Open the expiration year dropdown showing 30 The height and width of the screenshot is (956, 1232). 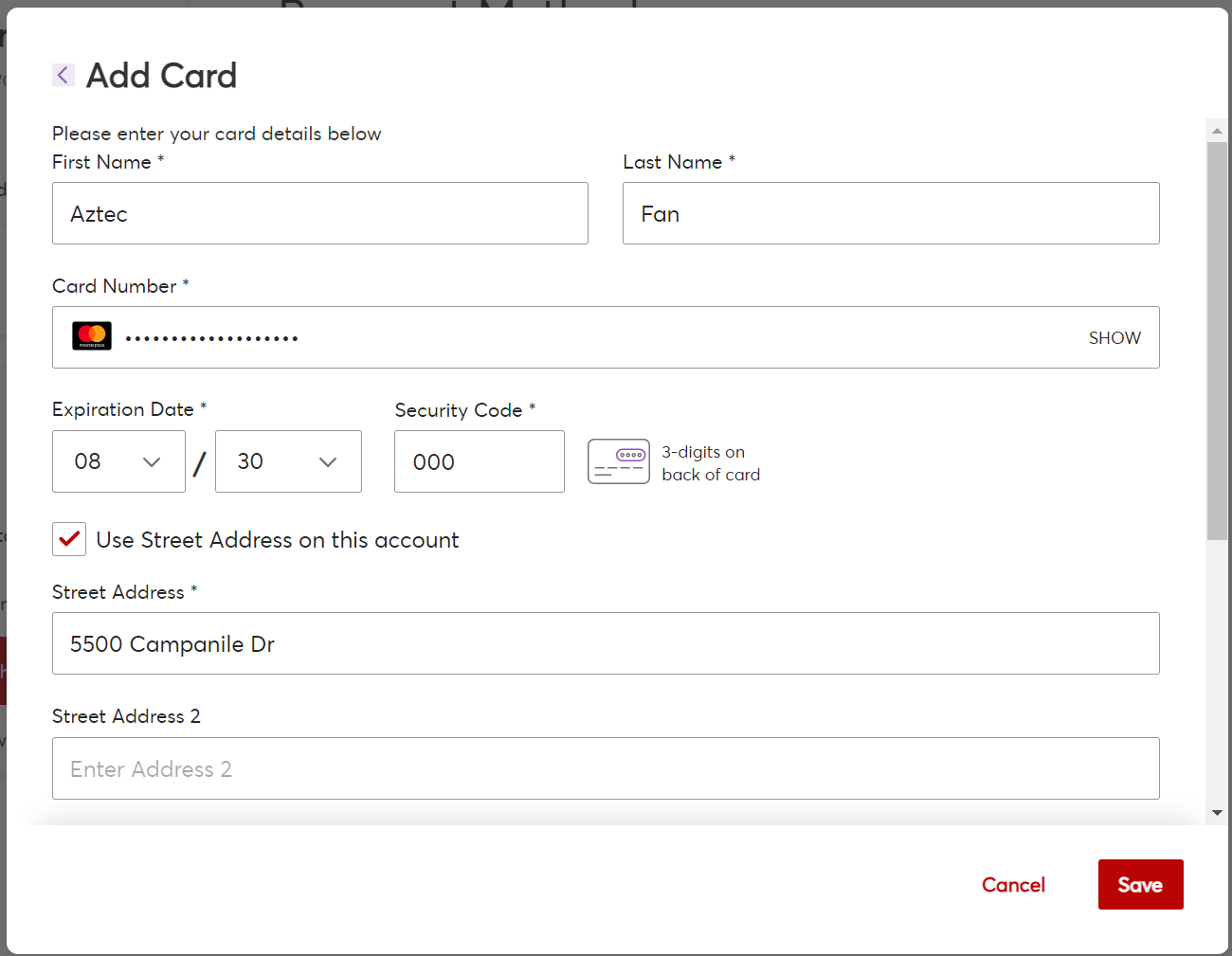(x=288, y=461)
